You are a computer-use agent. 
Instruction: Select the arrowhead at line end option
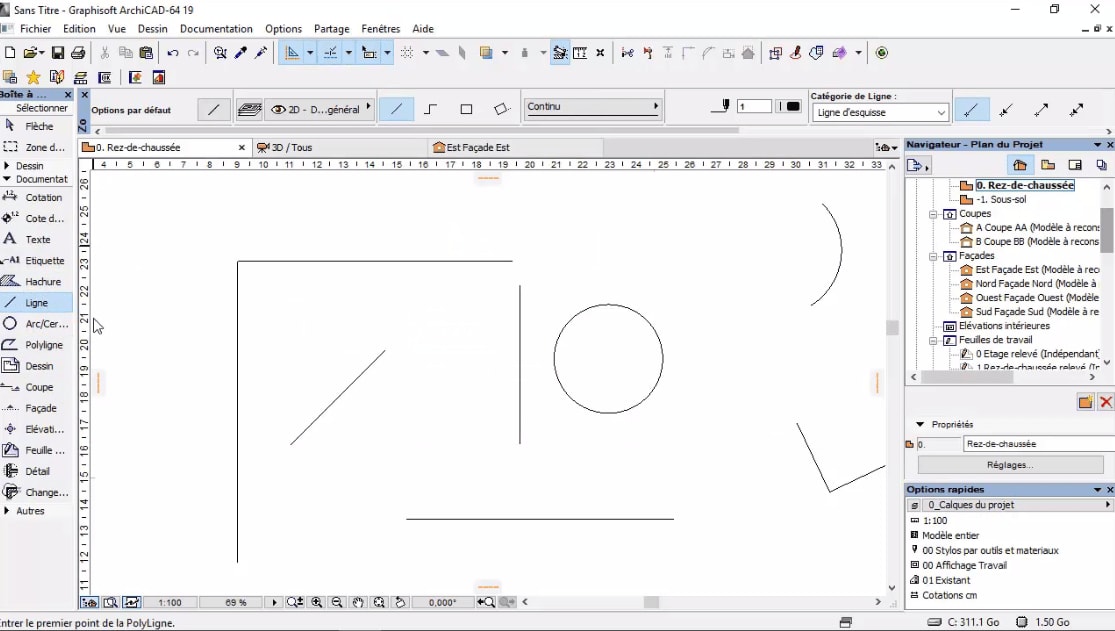click(1041, 110)
